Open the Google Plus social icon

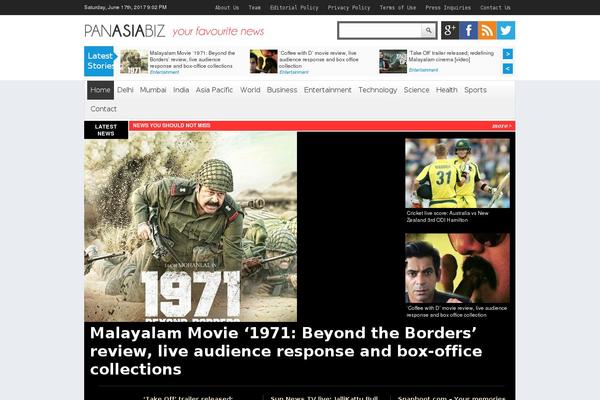click(x=450, y=30)
